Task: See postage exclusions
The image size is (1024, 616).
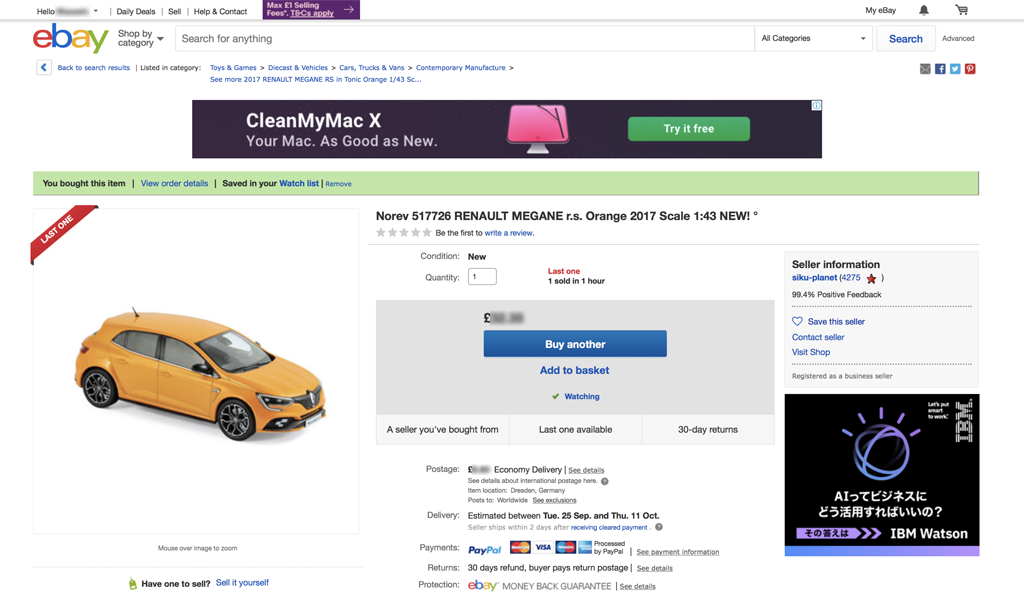Action: tap(554, 500)
